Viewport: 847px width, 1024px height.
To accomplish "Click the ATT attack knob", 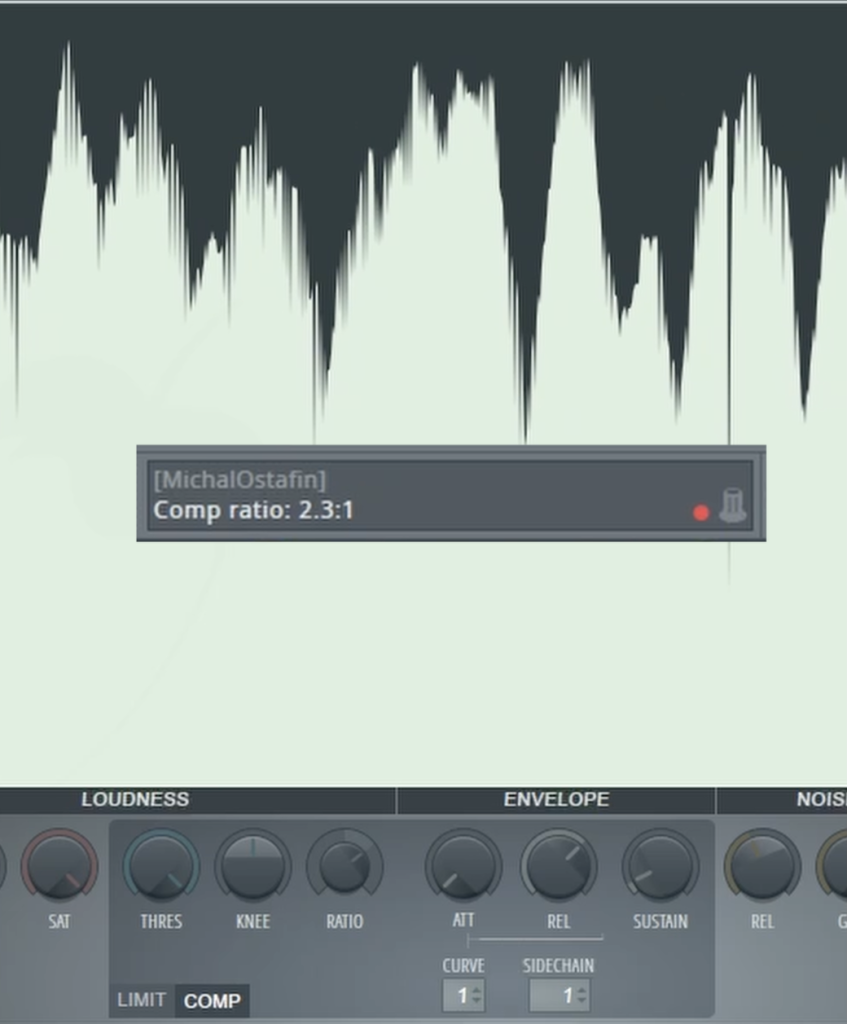I will click(463, 866).
